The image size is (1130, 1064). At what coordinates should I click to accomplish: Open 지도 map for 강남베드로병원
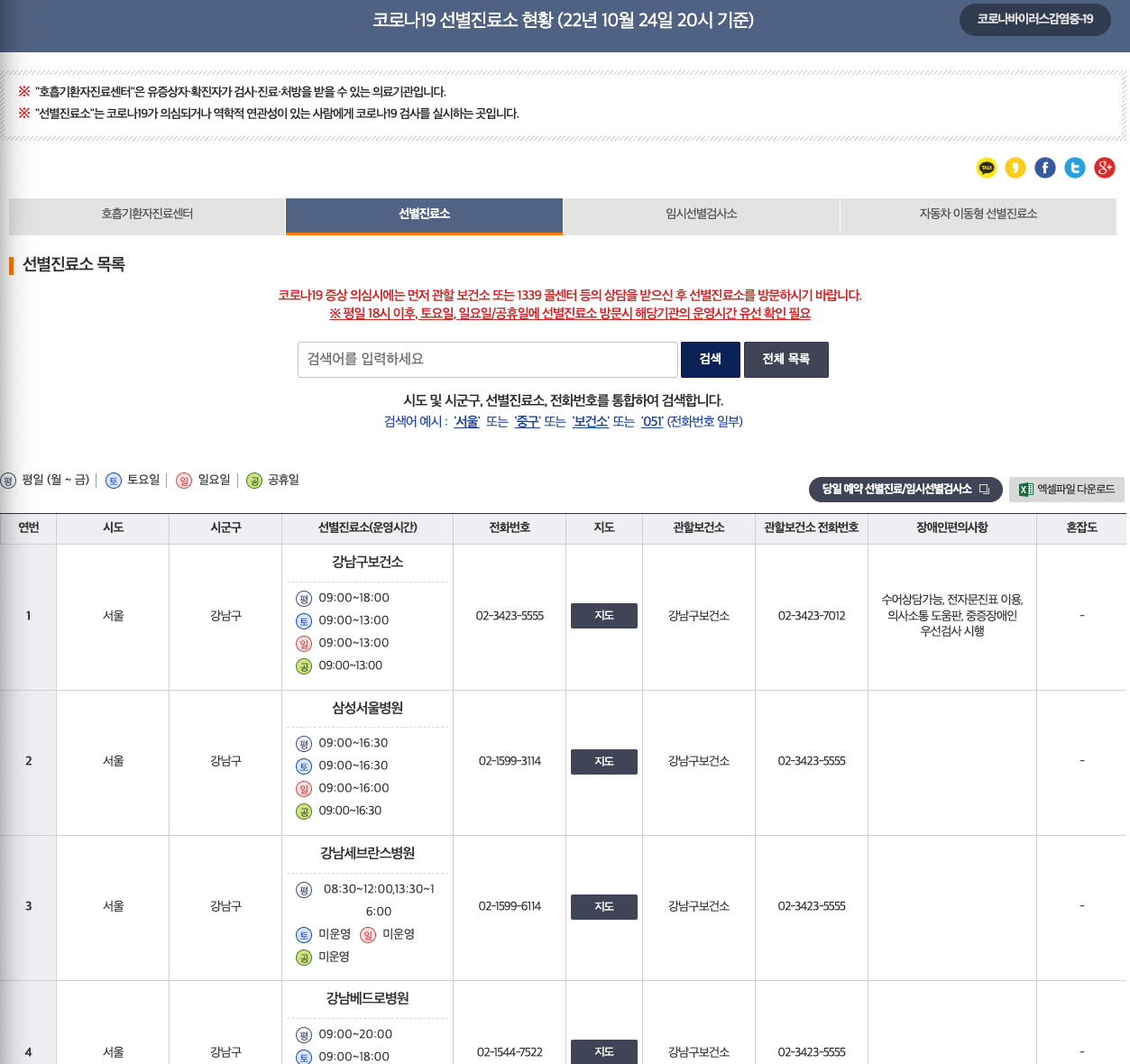pos(604,1051)
